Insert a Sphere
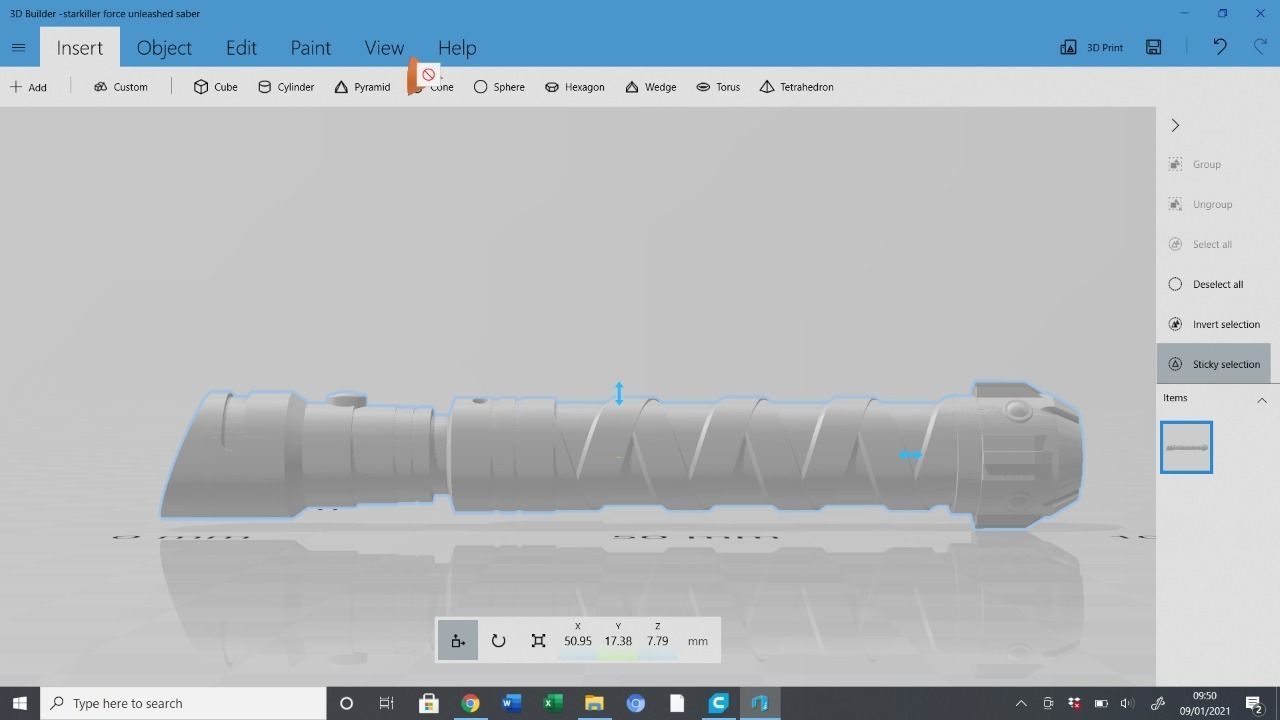Image resolution: width=1280 pixels, height=720 pixels. pyautogui.click(x=499, y=87)
